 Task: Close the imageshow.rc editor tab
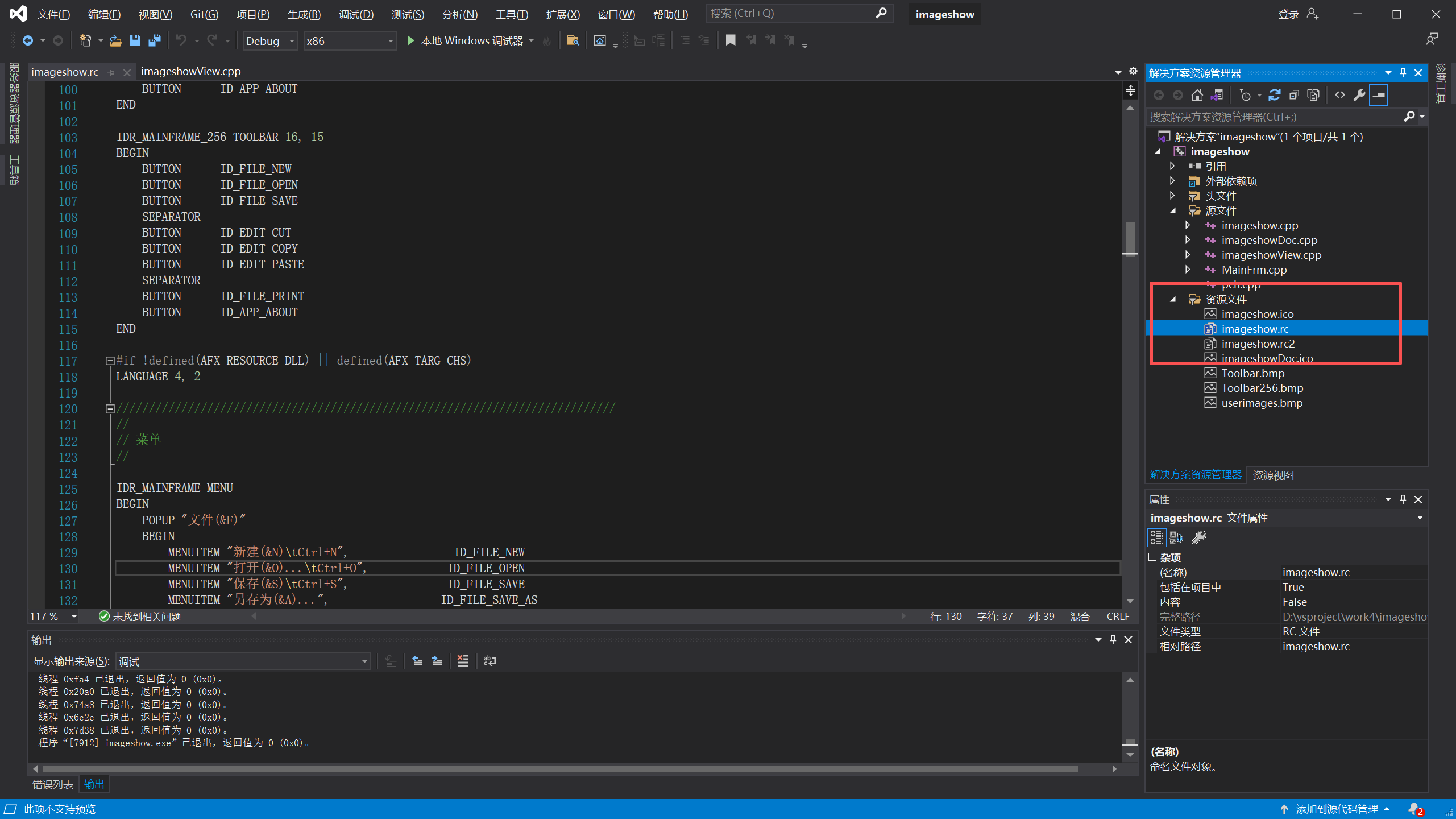tap(127, 72)
